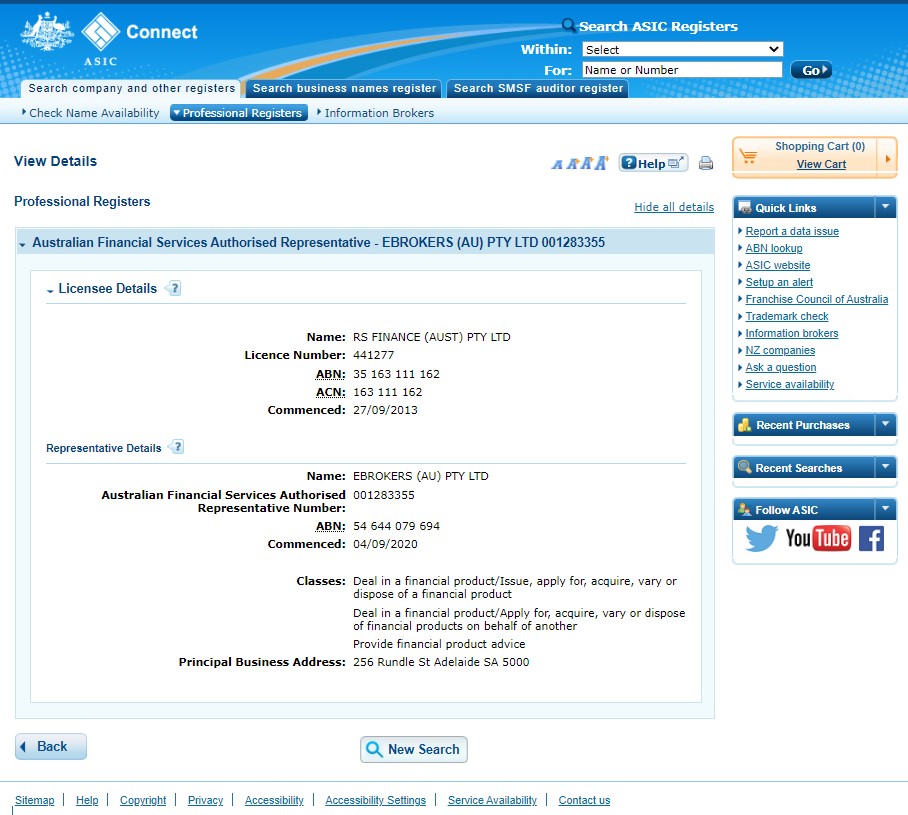This screenshot has height=815, width=908.
Task: Click the New Search button
Action: 413,749
